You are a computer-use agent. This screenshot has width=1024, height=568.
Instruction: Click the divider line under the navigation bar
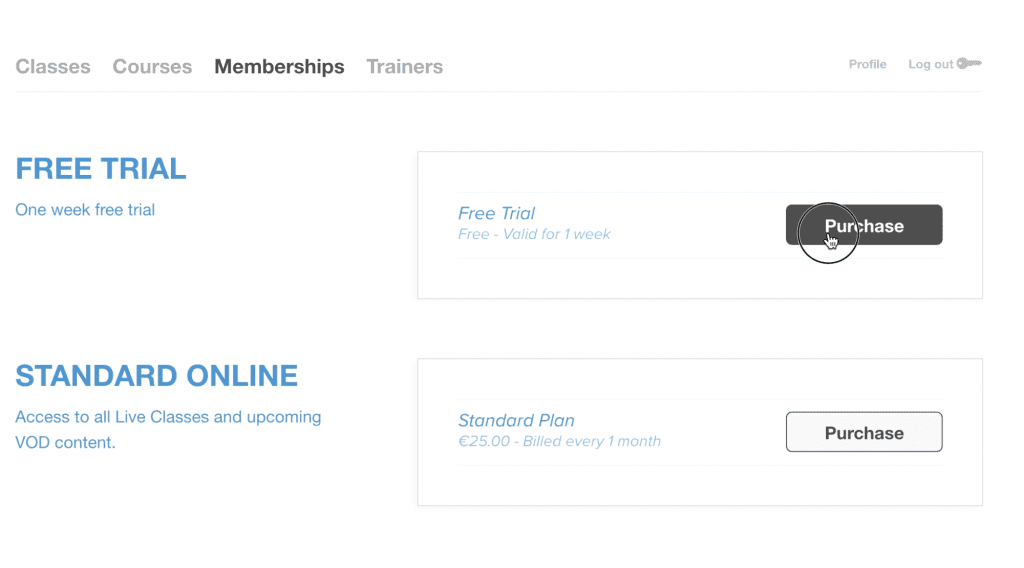(498, 91)
